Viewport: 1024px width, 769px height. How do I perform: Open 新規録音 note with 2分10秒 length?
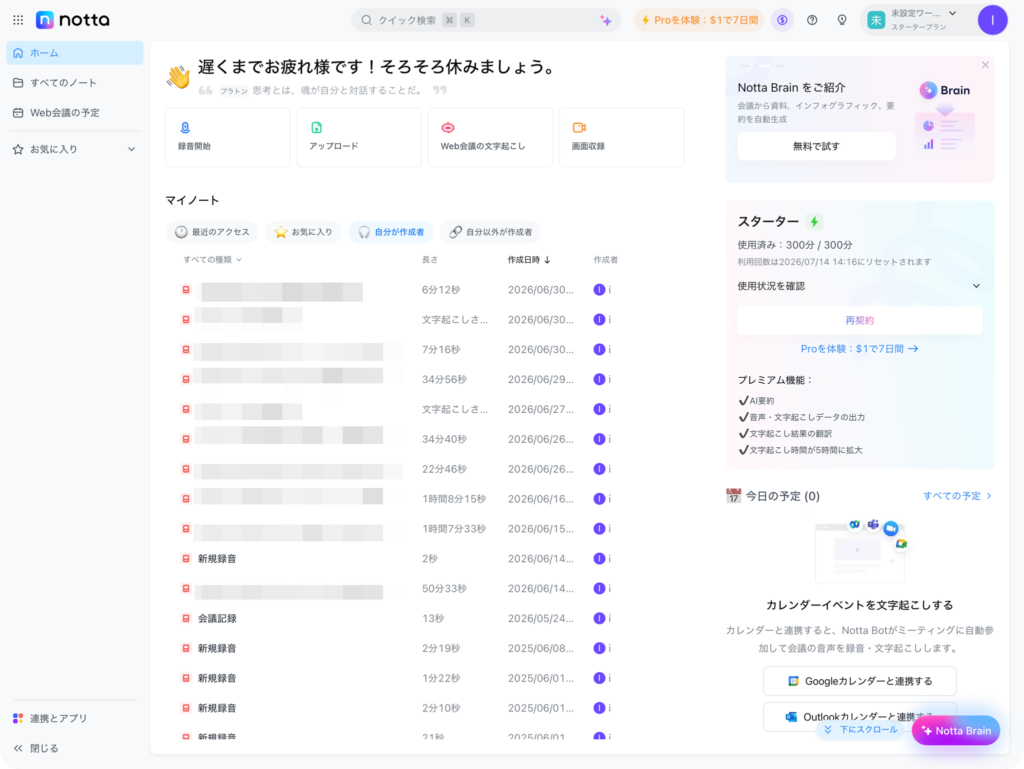pyautogui.click(x=217, y=708)
